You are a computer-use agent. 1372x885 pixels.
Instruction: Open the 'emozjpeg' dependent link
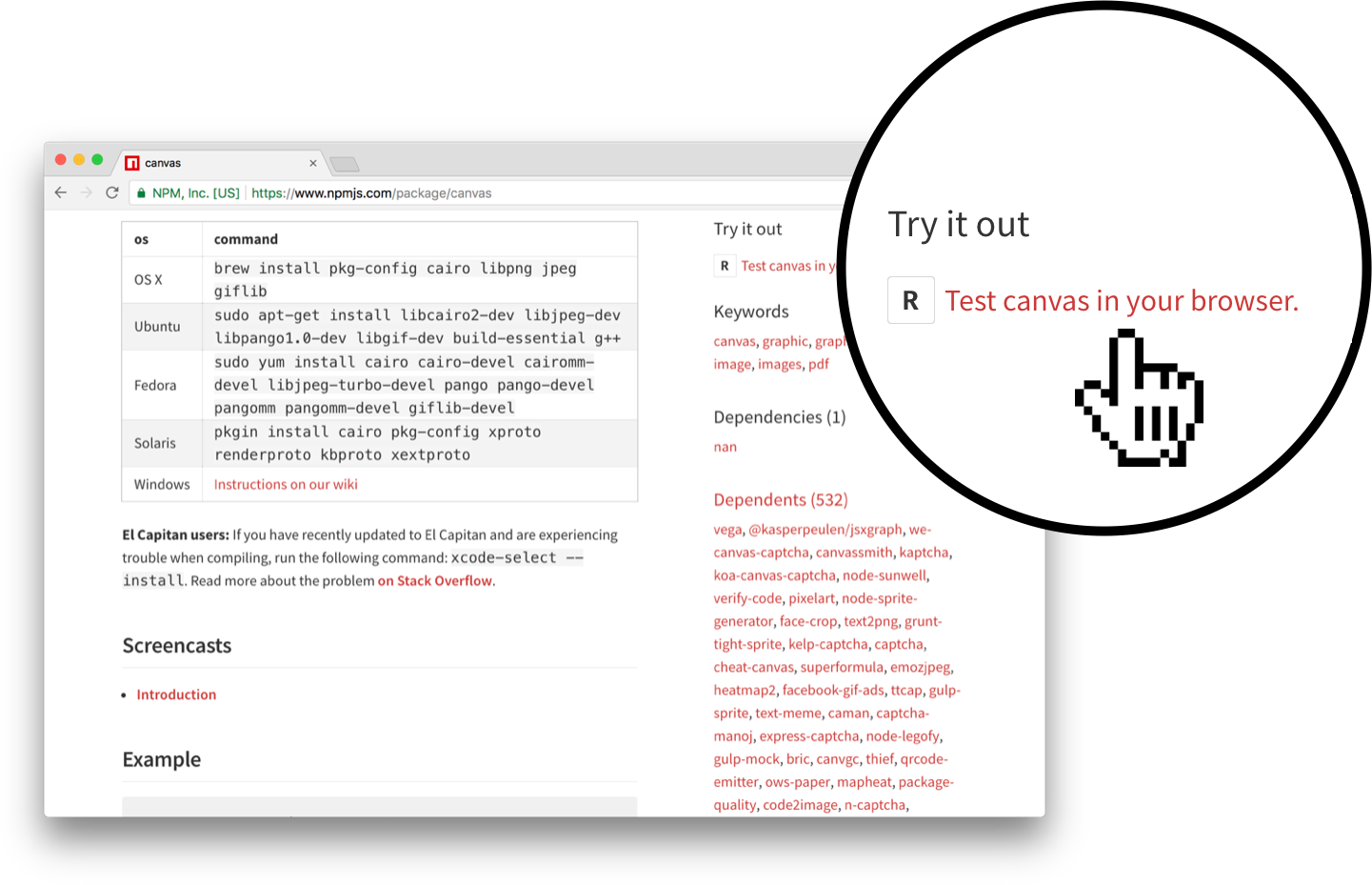click(x=920, y=667)
